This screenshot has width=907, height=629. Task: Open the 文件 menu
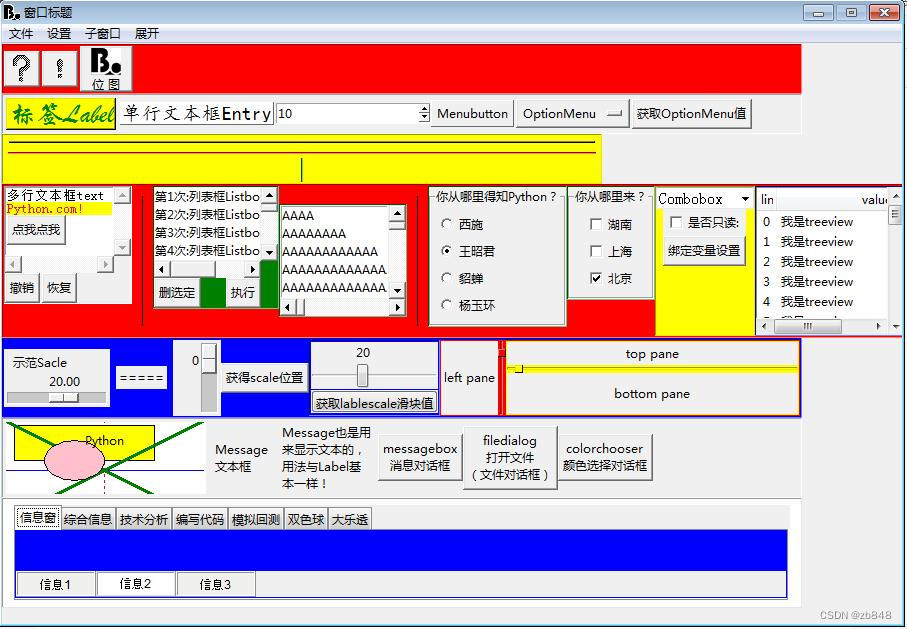(21, 34)
